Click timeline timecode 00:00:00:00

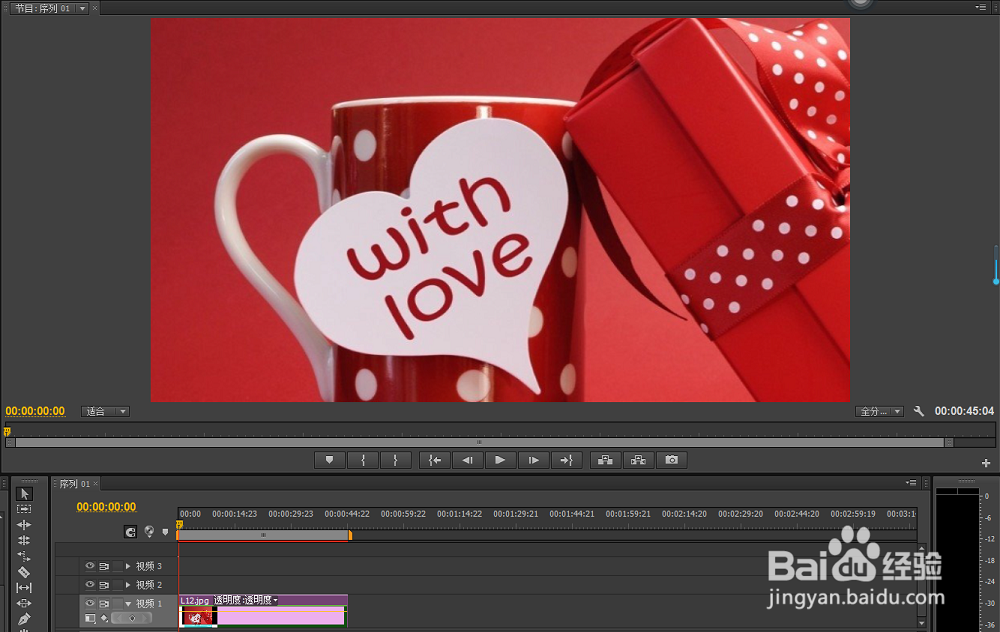point(106,507)
